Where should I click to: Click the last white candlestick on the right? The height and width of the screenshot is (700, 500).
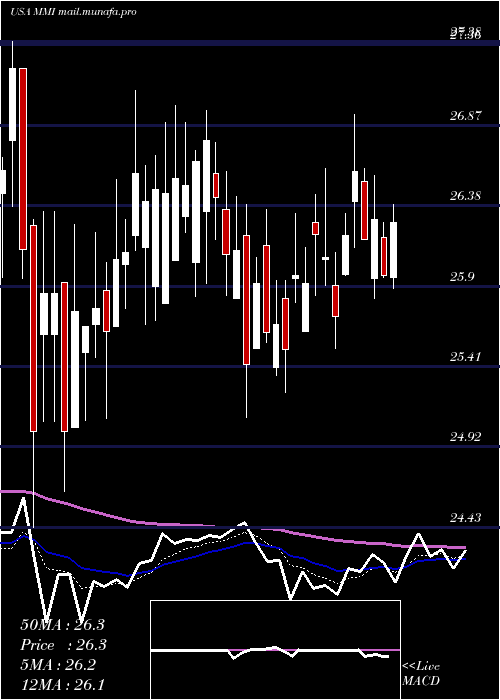tap(393, 249)
